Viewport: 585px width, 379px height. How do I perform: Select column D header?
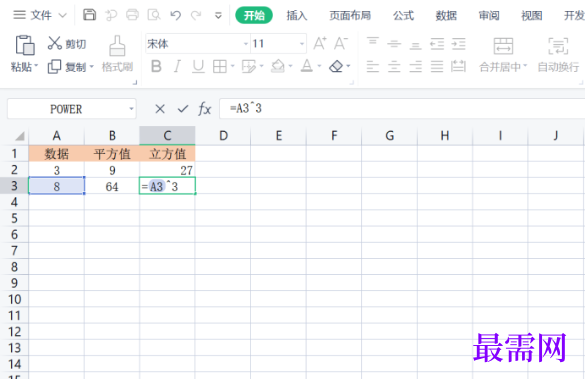(223, 135)
